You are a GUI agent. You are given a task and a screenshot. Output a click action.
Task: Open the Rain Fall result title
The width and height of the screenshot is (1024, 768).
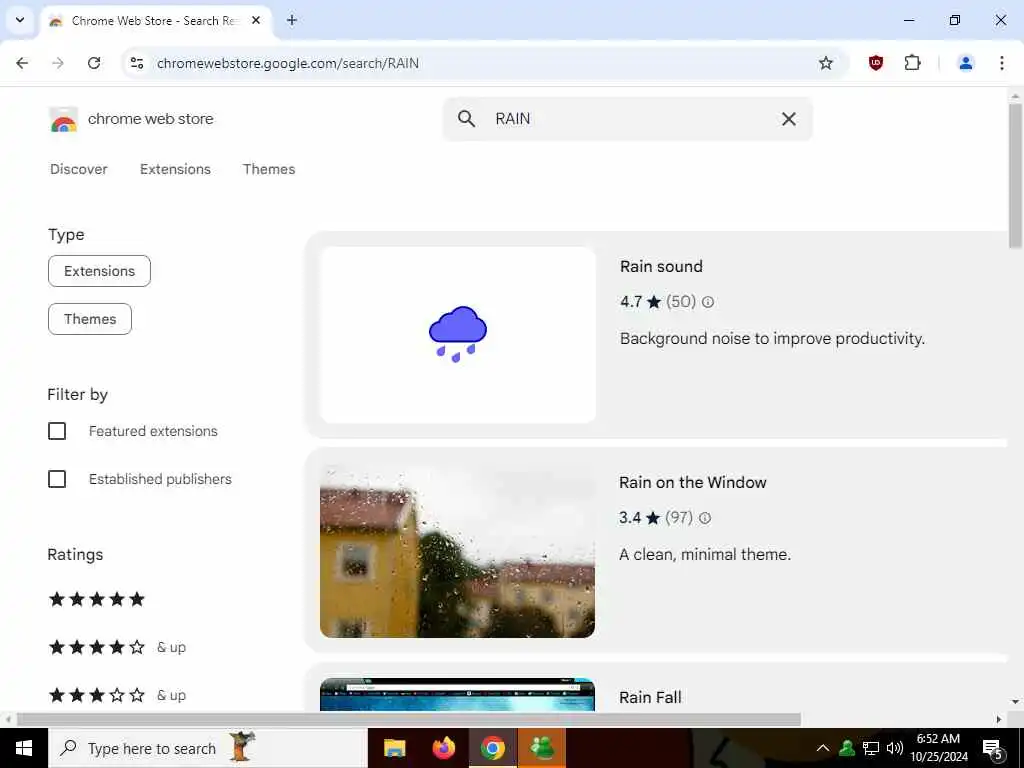click(x=650, y=697)
